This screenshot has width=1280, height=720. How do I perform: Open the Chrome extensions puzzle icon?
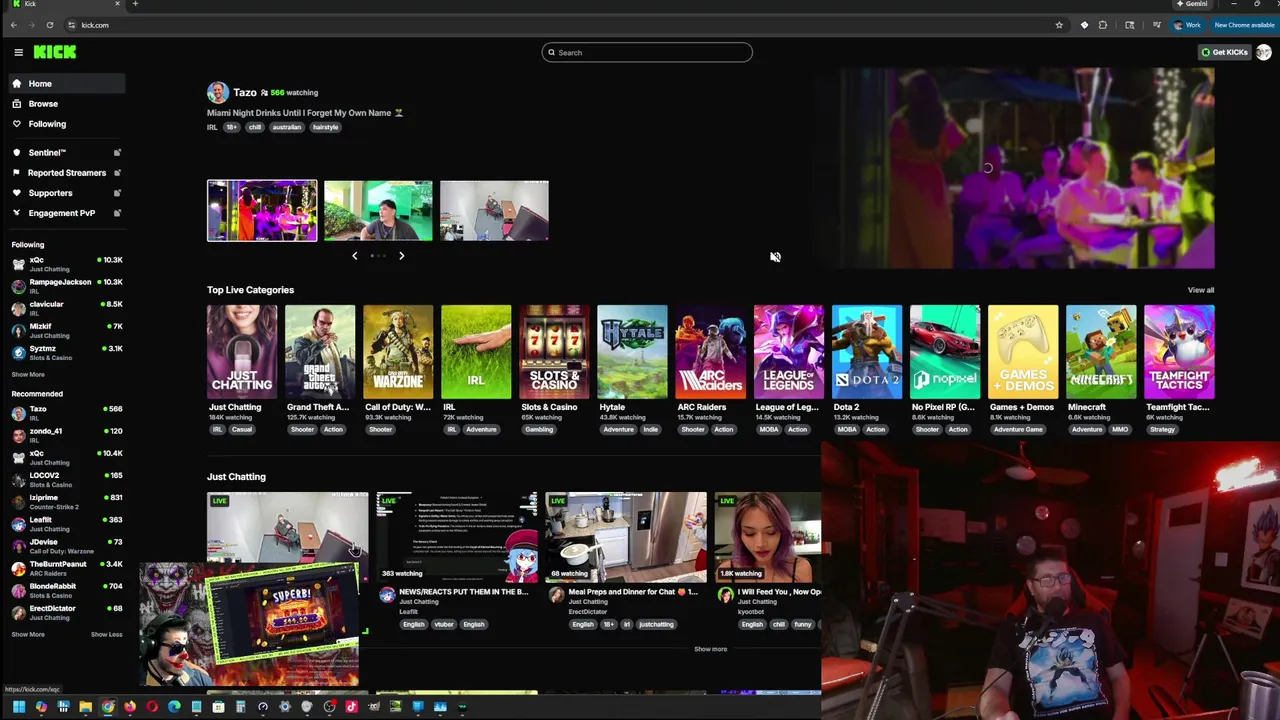click(x=1103, y=25)
